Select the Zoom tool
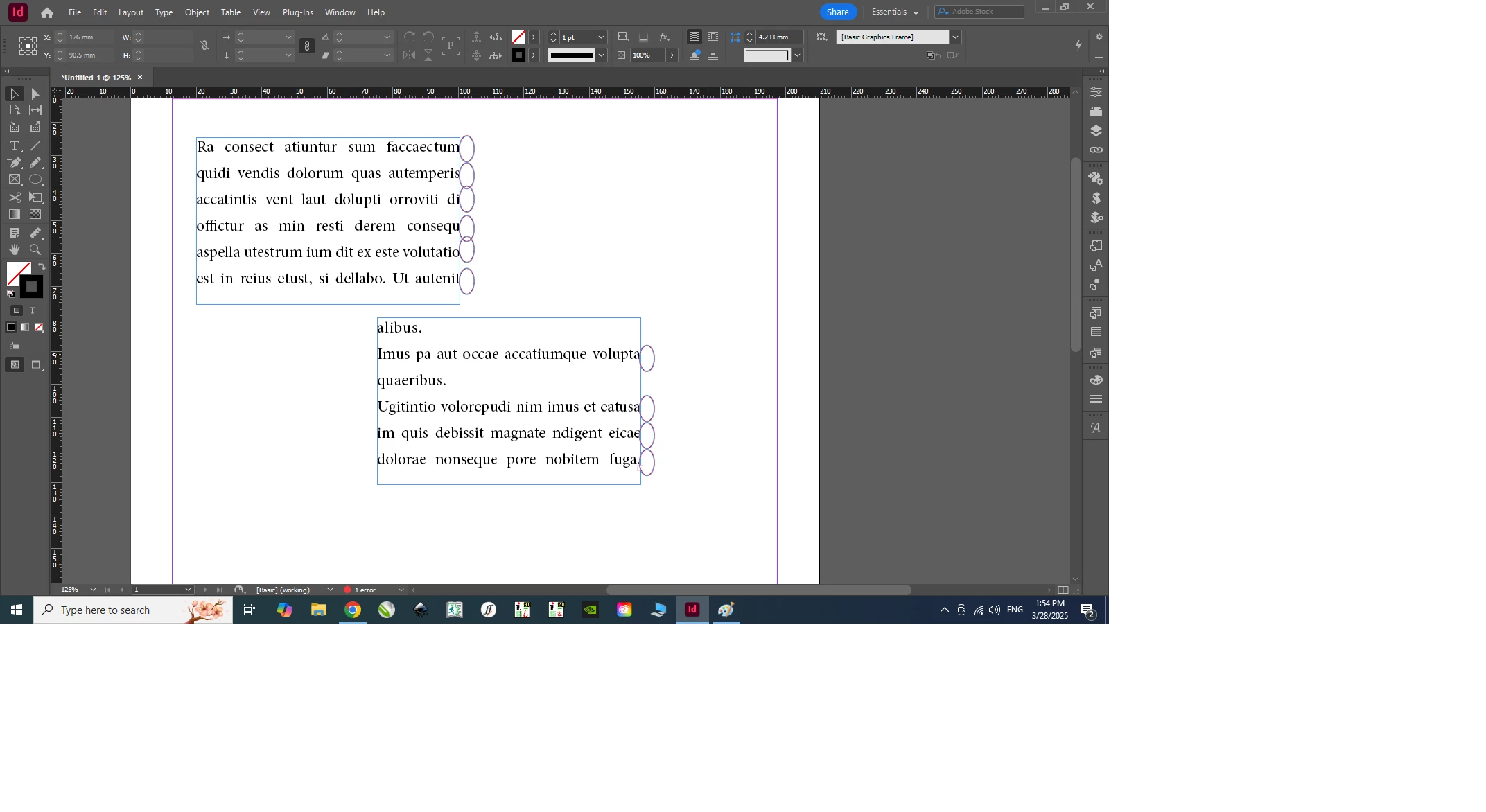Image resolution: width=1486 pixels, height=812 pixels. (35, 249)
